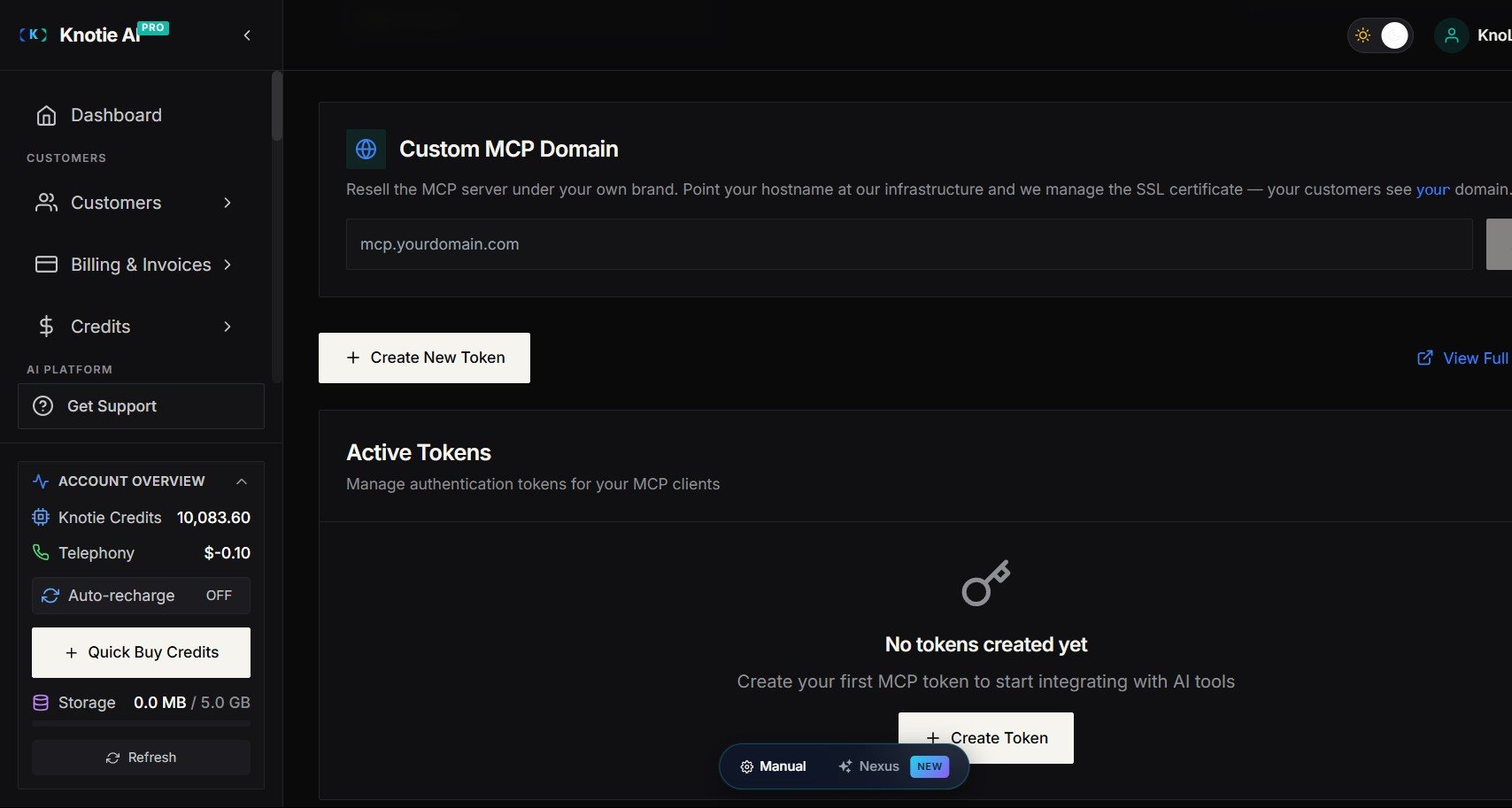Screen dimensions: 1512x808
Task: Click the Knotie Credits chip icon
Action: pos(41,518)
